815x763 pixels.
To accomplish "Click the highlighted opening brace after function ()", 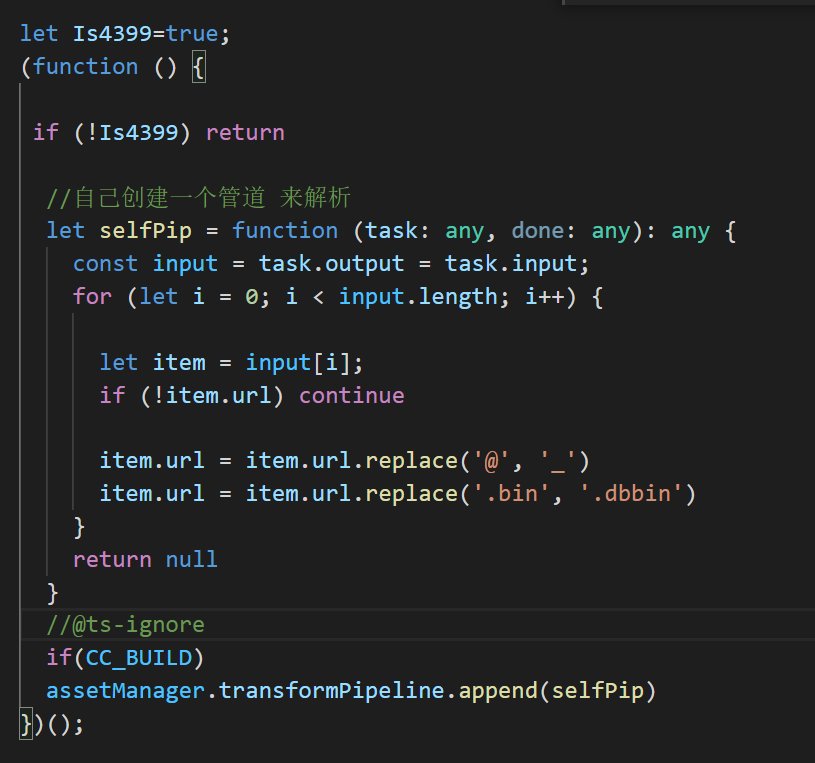I will coord(199,67).
